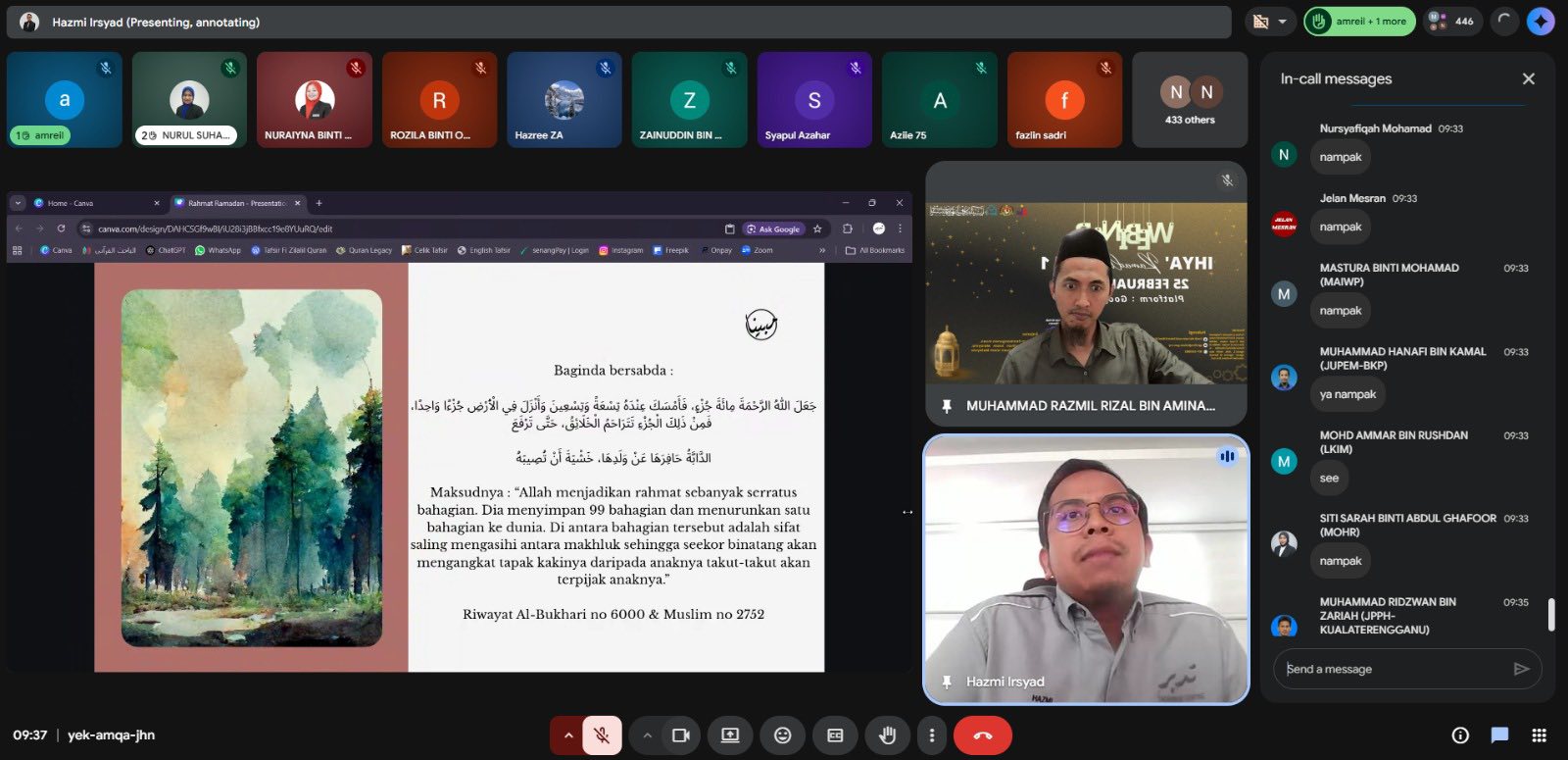
Task: Raise your hand in the meeting
Action: tap(888, 735)
